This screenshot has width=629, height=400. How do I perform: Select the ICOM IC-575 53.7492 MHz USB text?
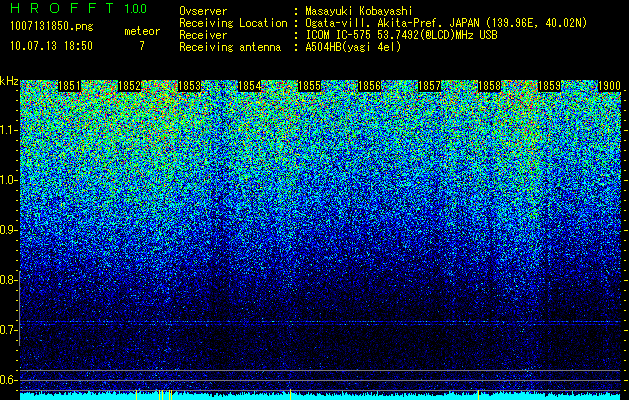[x=401, y=35]
